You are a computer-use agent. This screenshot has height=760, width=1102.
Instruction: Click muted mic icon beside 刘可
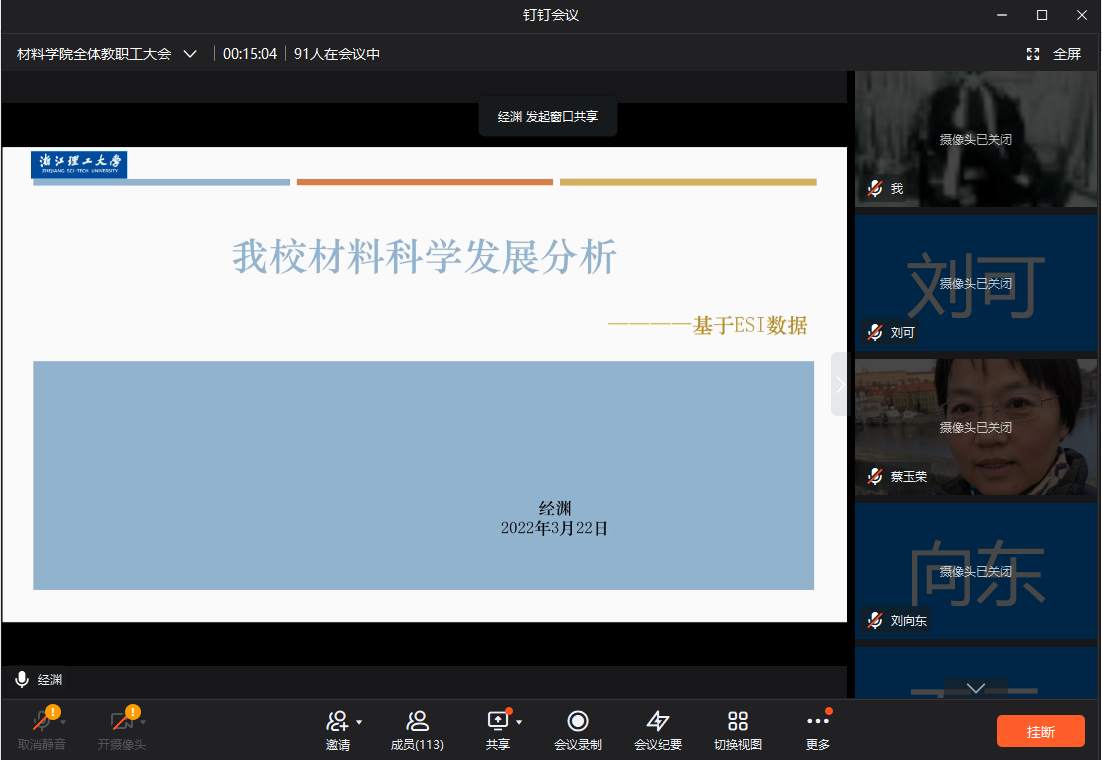875,332
